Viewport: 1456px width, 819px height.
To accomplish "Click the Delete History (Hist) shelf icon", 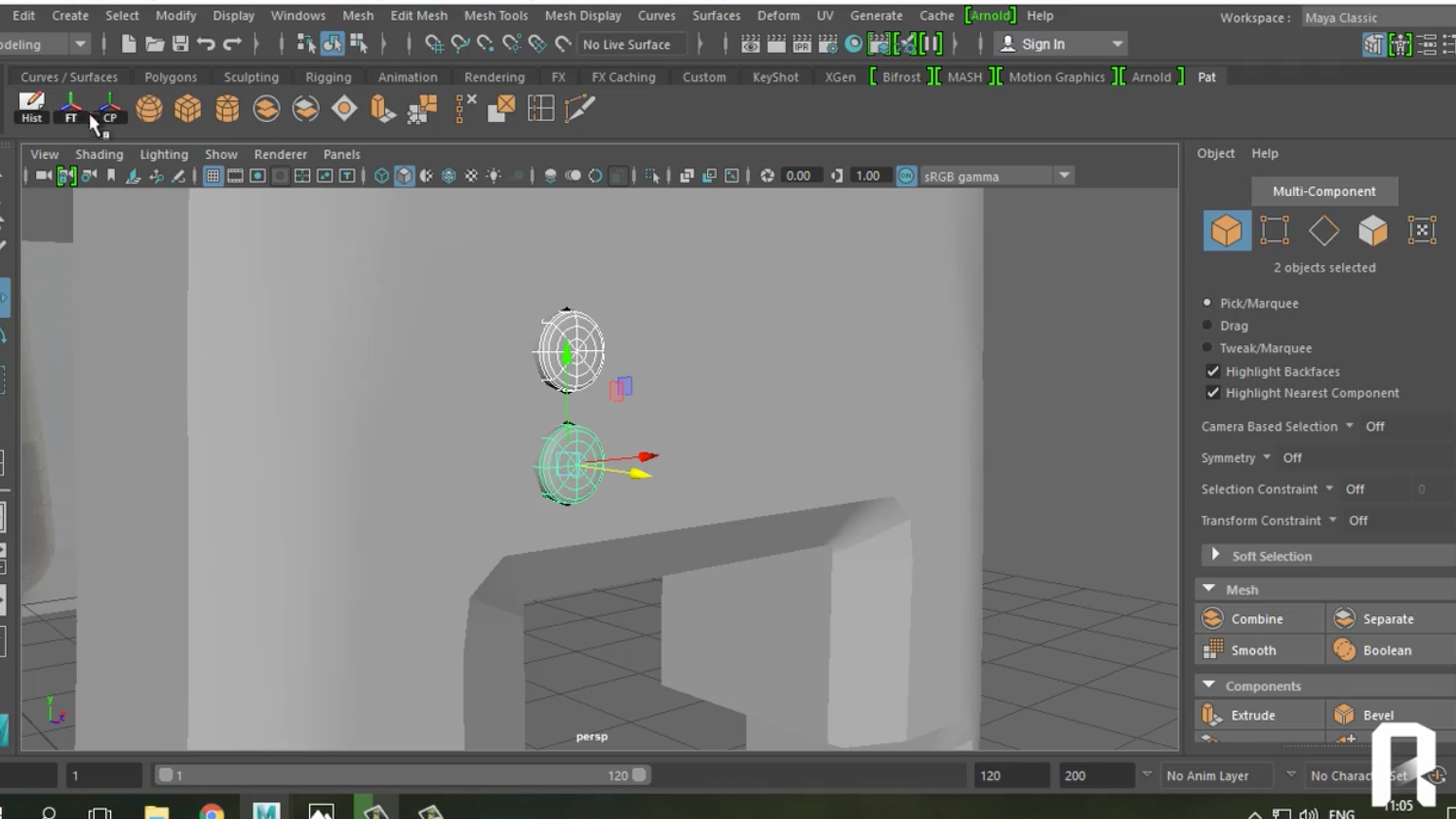I will point(31,106).
